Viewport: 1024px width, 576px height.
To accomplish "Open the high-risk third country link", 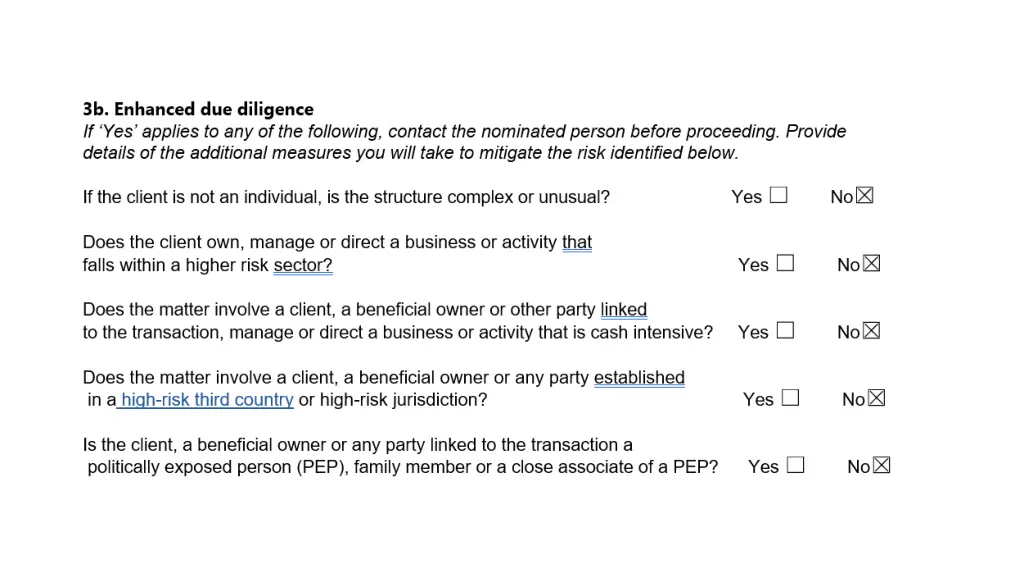I will [207, 400].
